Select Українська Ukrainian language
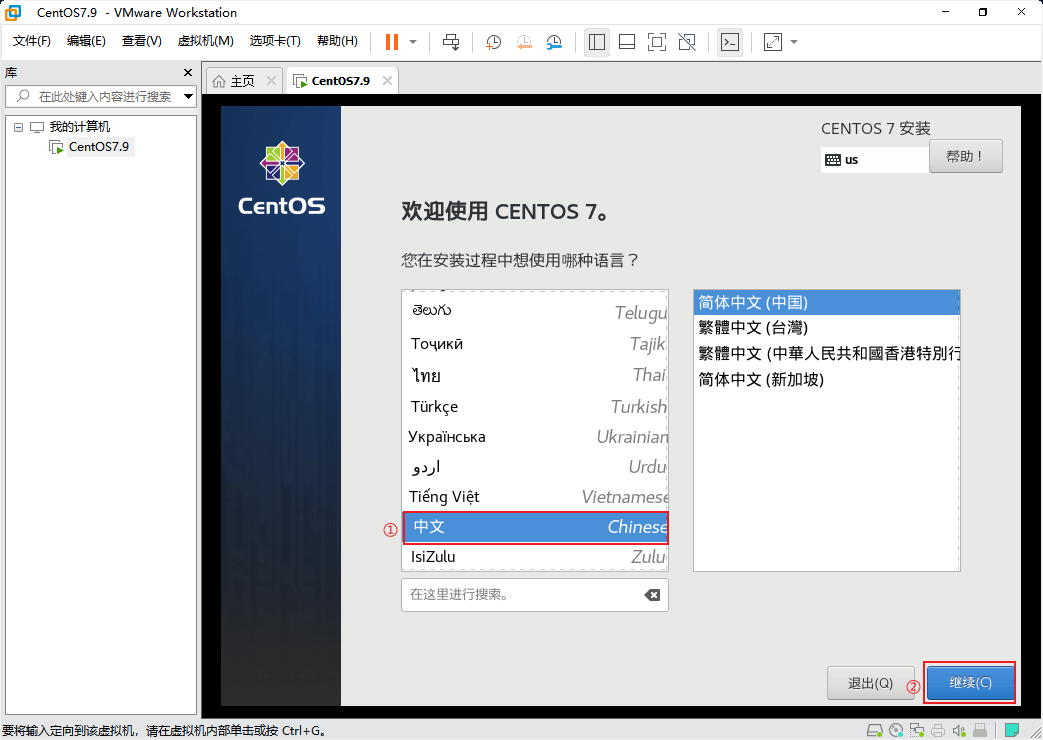1043x740 pixels. [535, 437]
